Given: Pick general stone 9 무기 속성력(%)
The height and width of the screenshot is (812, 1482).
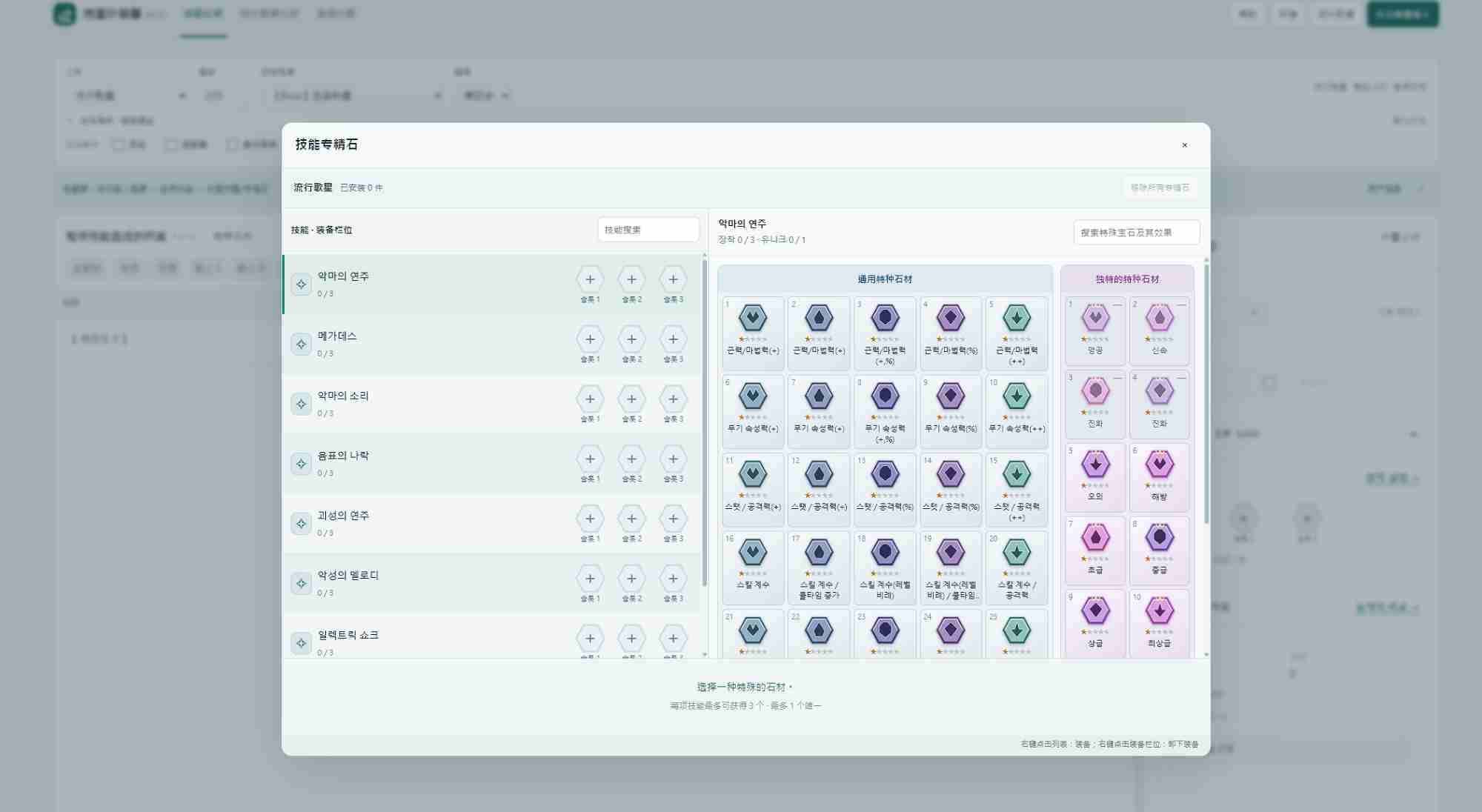Looking at the screenshot, I should pos(951,411).
